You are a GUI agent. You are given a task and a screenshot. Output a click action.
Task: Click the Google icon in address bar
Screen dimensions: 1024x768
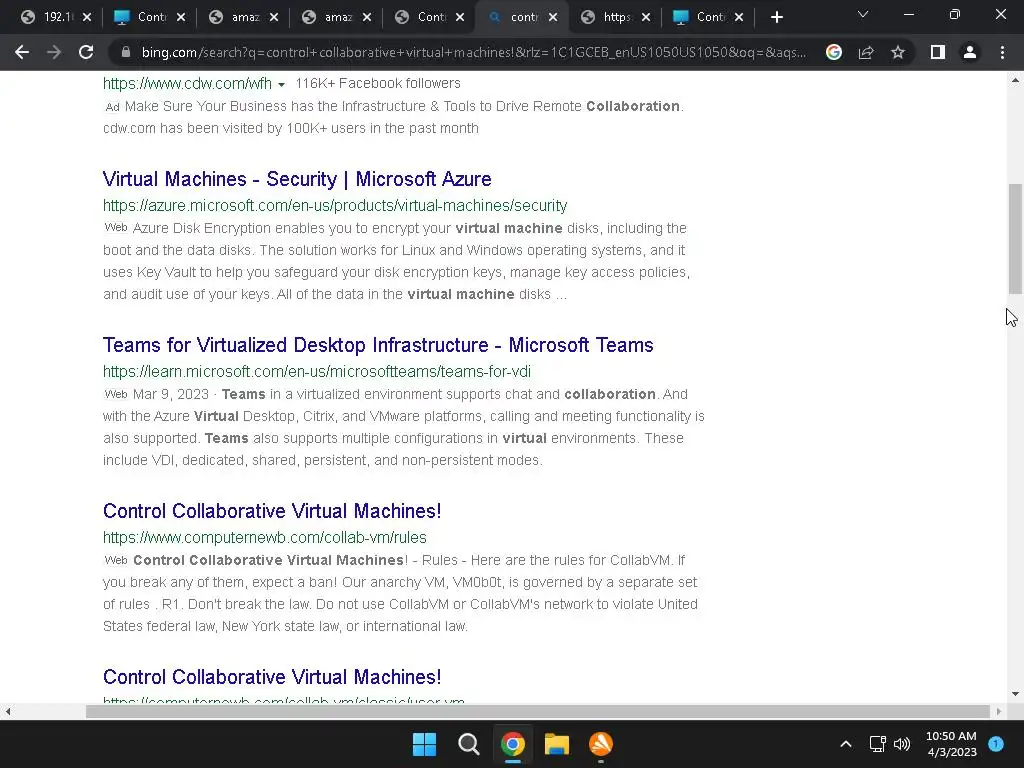(834, 52)
